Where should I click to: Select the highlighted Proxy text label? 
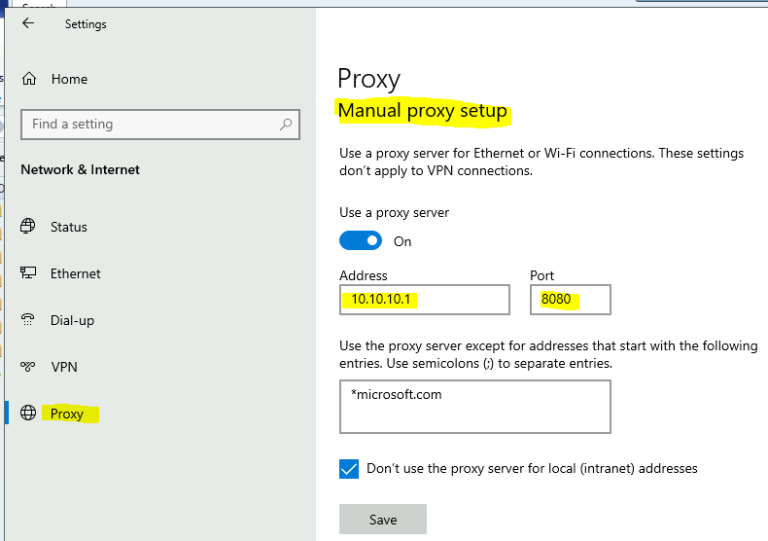67,413
